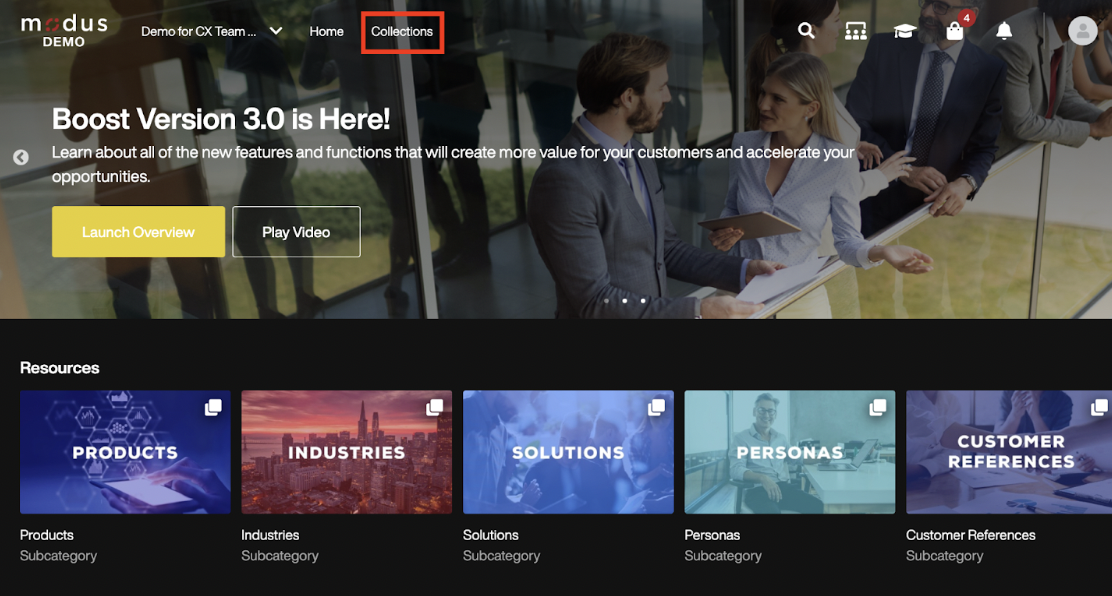Open the notifications bell
The width and height of the screenshot is (1112, 596).
pos(1003,31)
